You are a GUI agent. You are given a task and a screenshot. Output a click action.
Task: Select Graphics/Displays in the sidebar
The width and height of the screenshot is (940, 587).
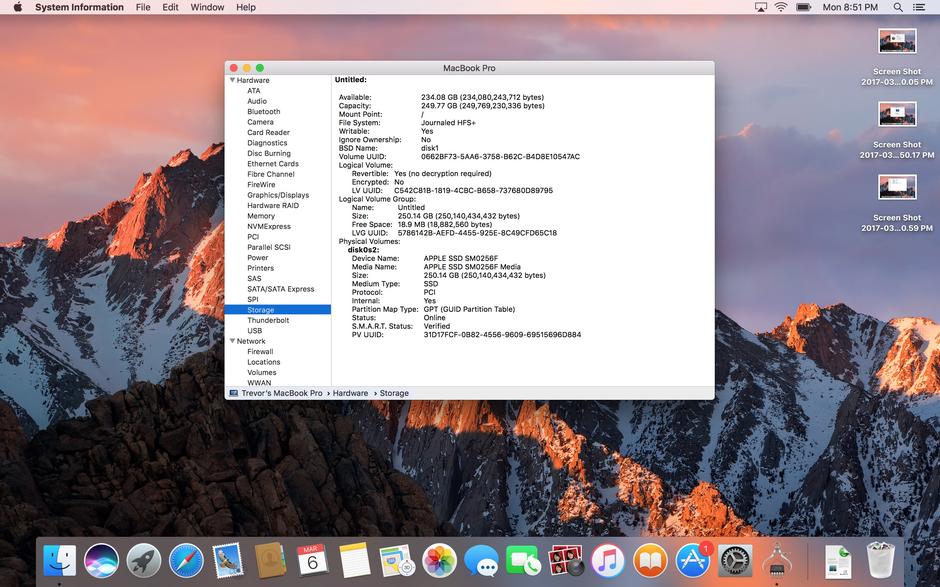278,195
